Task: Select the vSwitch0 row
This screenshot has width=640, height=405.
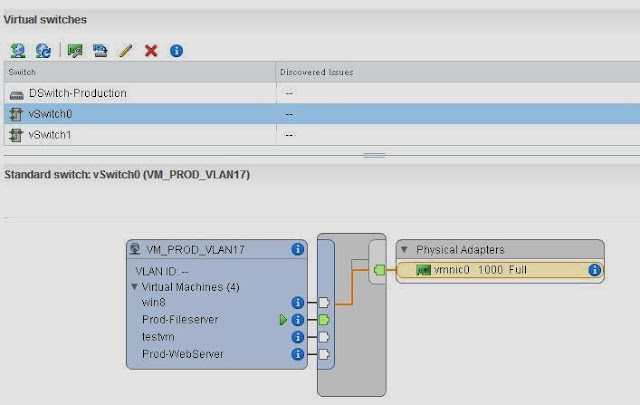Action: 322,114
